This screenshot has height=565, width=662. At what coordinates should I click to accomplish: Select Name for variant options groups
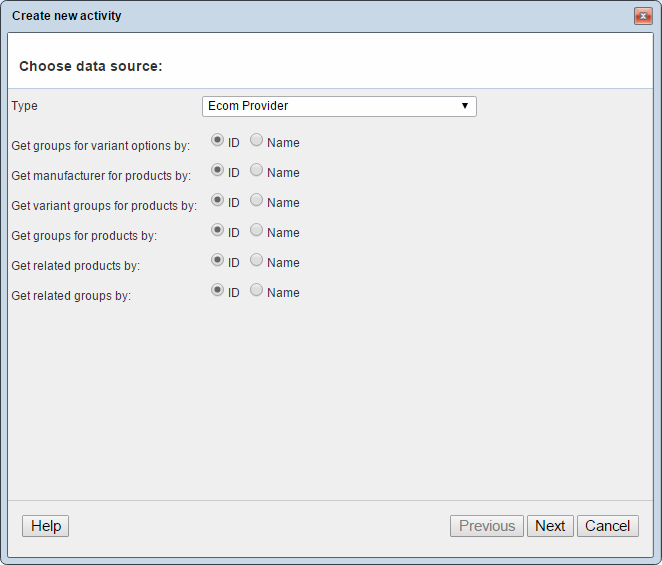(257, 141)
